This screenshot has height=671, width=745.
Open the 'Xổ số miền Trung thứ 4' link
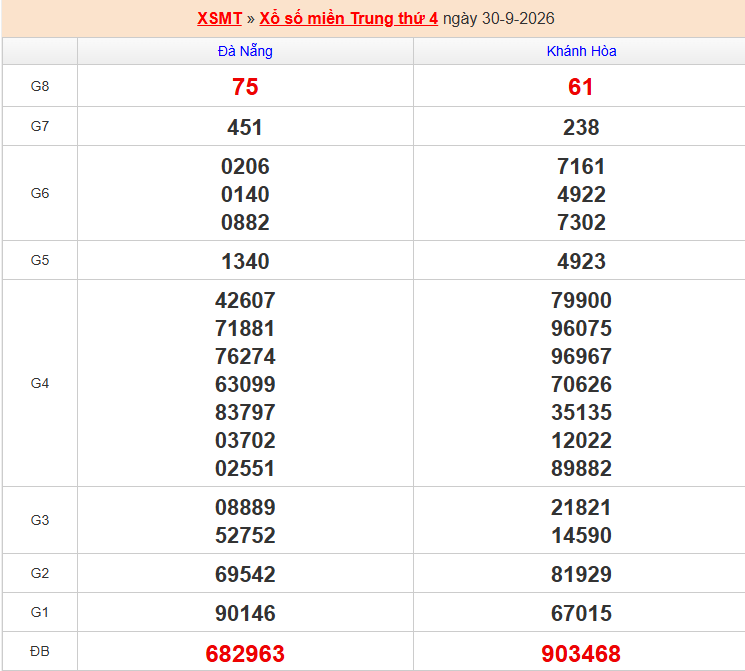tap(349, 19)
